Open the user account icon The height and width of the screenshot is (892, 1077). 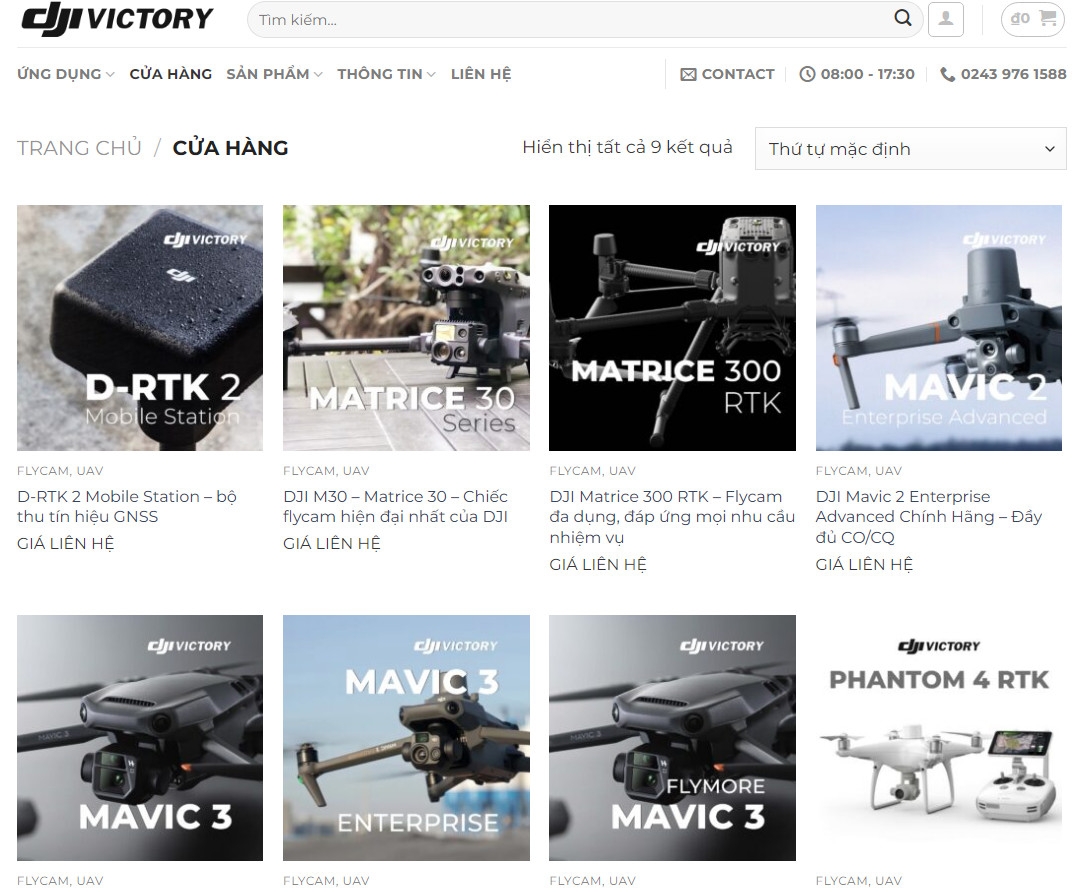pos(946,19)
